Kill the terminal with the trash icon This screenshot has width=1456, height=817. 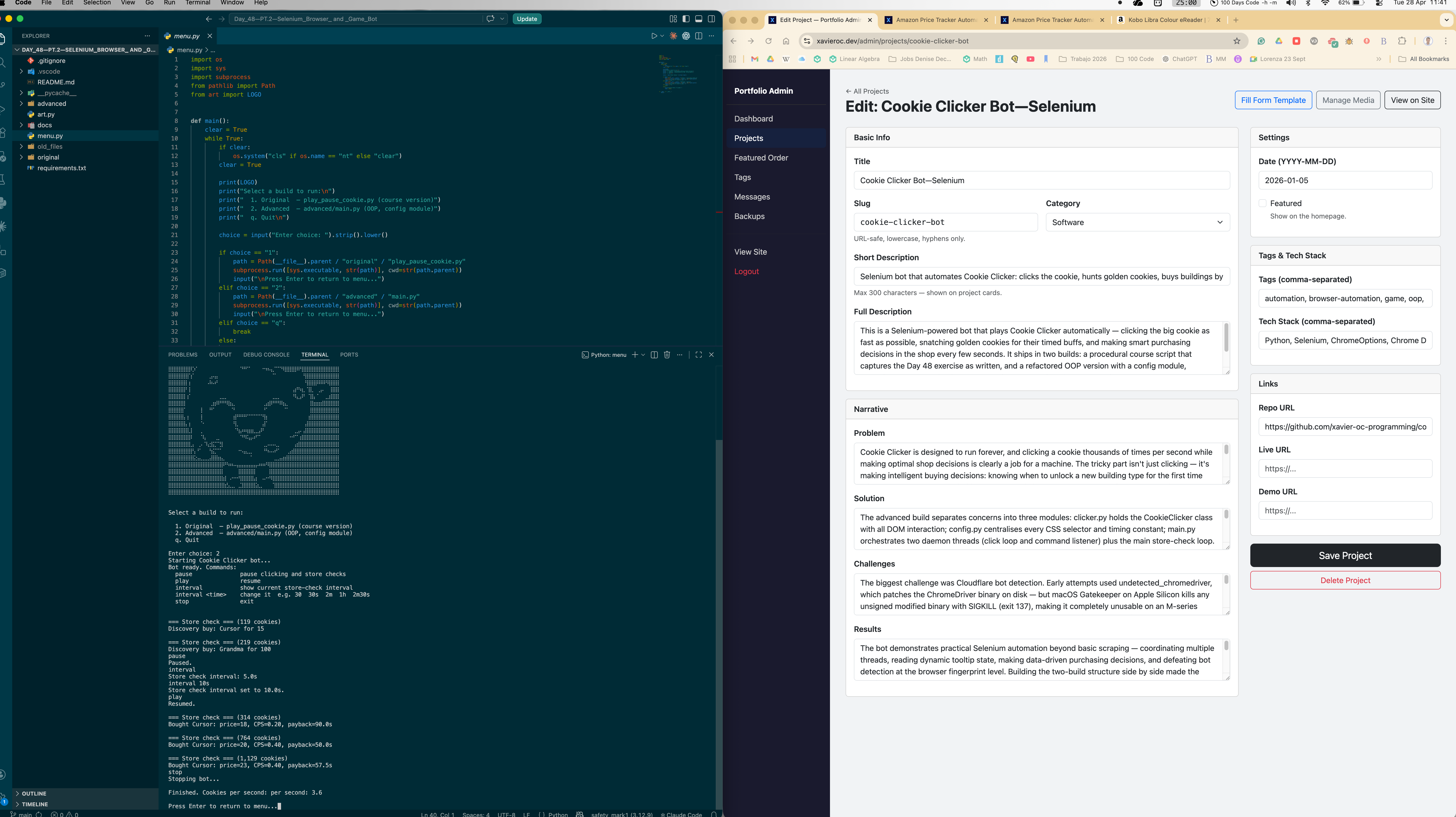[667, 355]
